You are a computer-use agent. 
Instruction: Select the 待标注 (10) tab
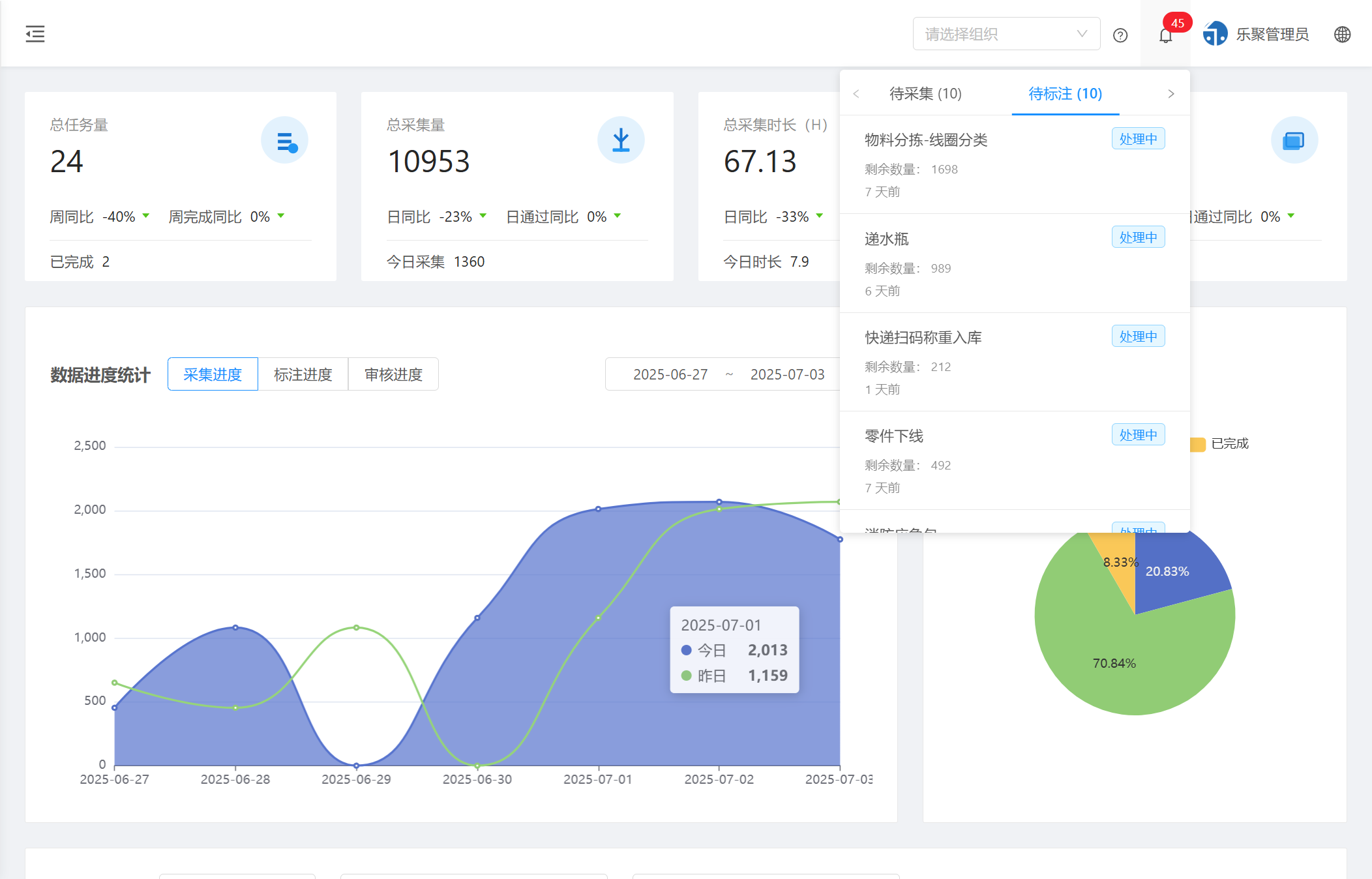tap(1065, 94)
